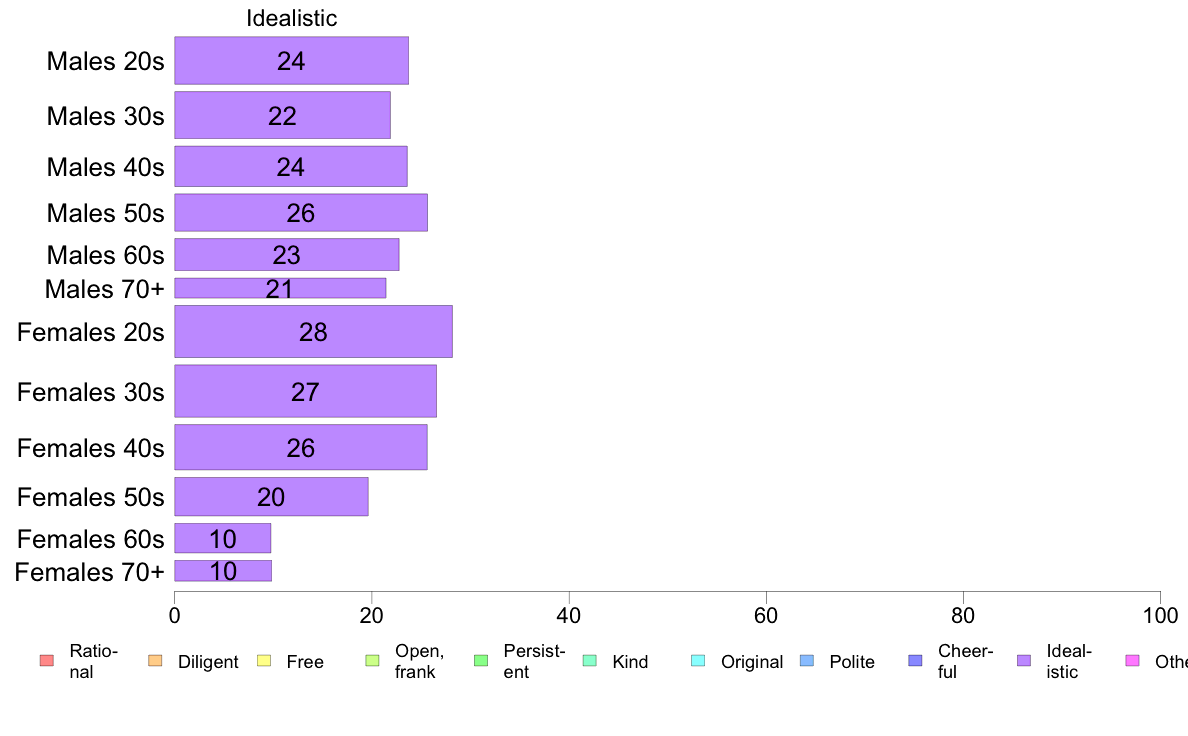
Task: Select the Original cyan legend swatch
Action: (699, 661)
